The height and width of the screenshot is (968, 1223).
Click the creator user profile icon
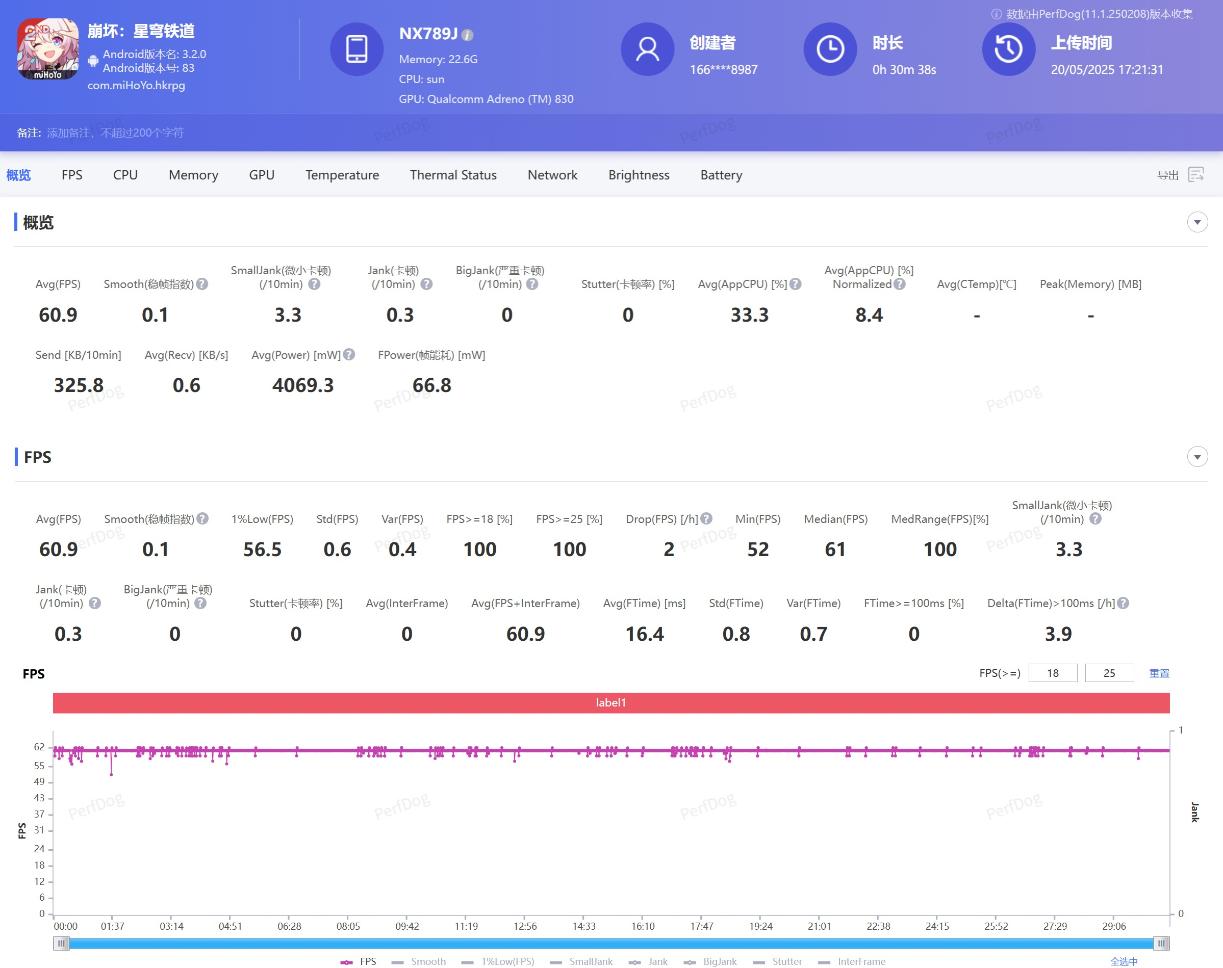pos(648,49)
